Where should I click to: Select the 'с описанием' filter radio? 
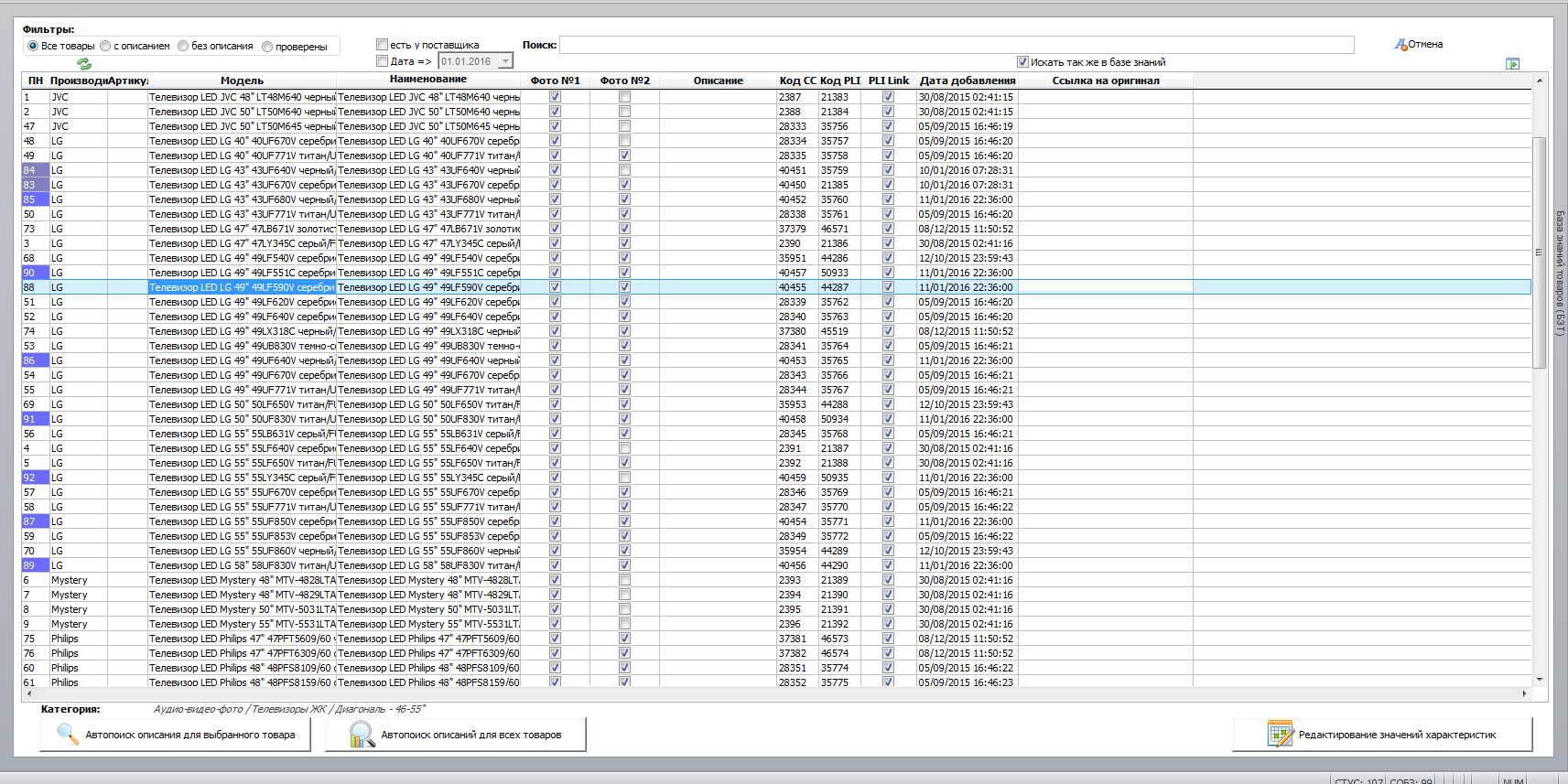point(105,46)
